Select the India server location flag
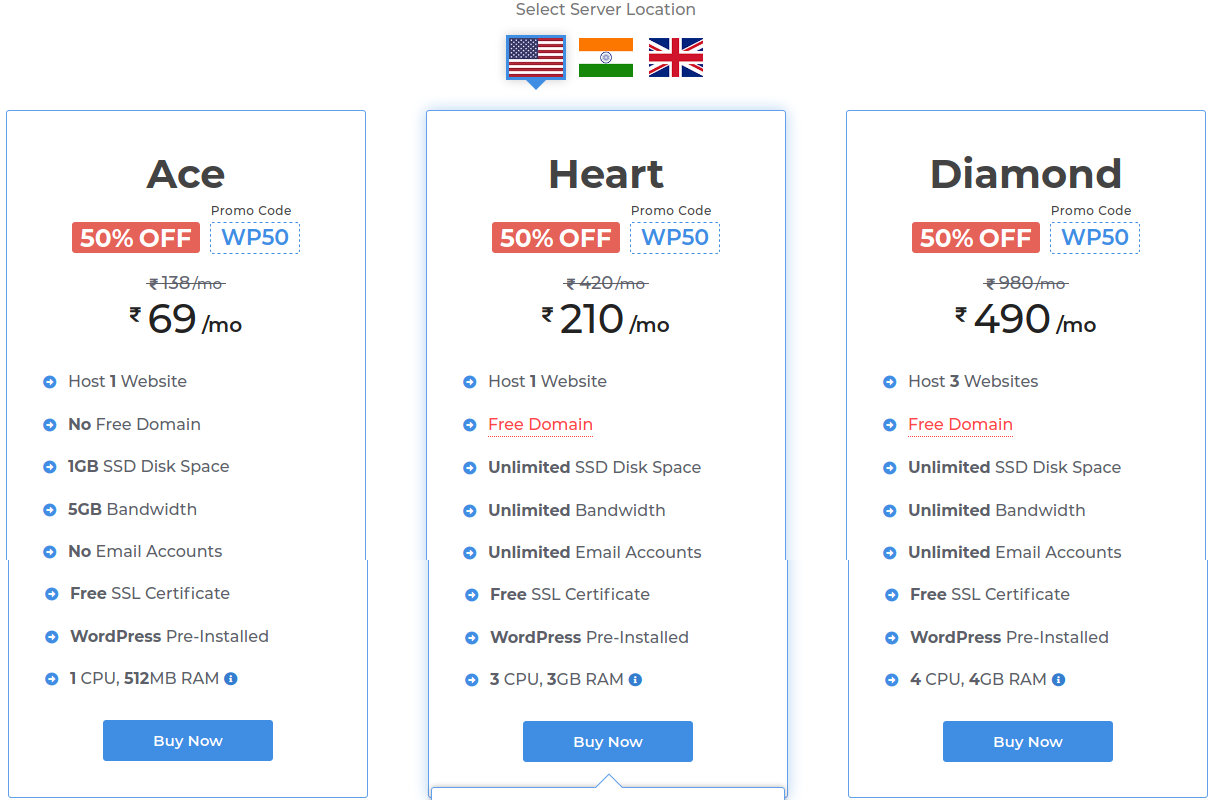This screenshot has height=800, width=1212. coord(606,57)
